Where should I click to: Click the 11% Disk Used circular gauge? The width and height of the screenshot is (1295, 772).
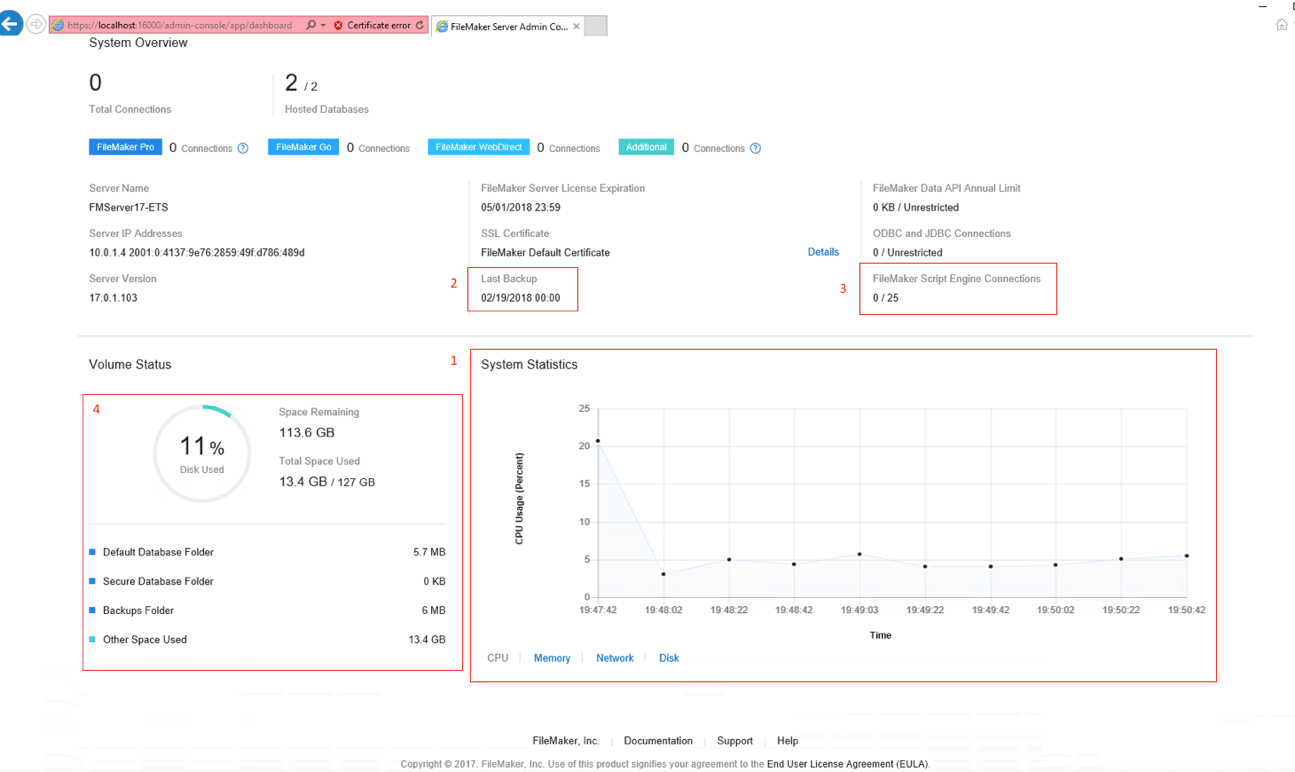tap(202, 453)
